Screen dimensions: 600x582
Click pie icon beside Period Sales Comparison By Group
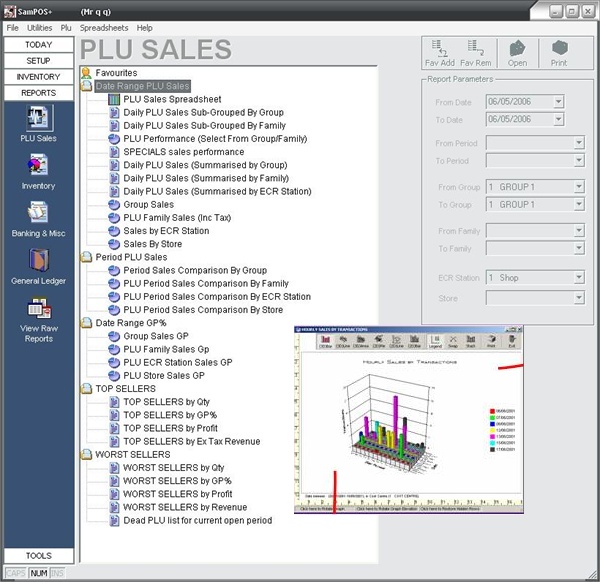point(114,271)
